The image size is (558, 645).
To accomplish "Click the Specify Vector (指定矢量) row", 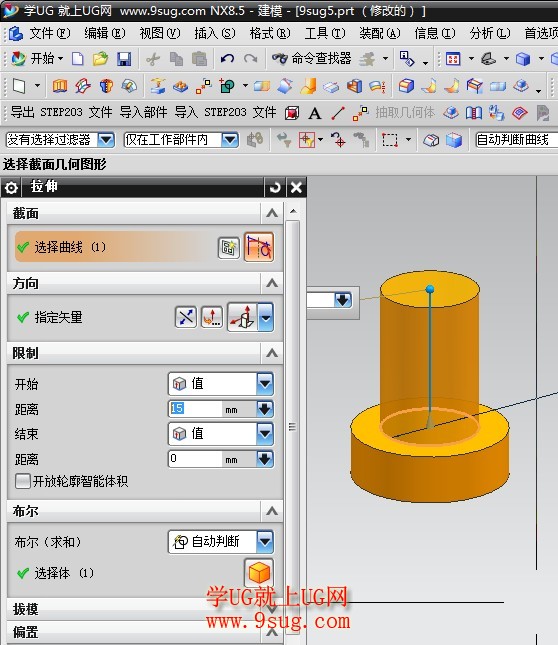I will tap(145, 317).
